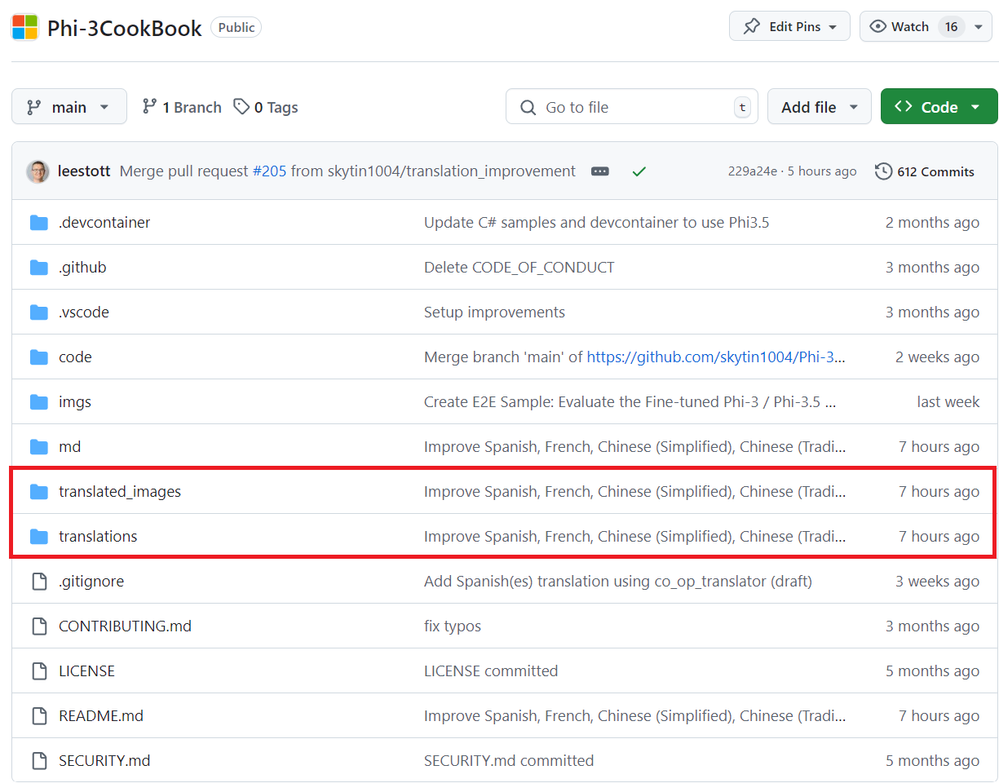Screen dimensions: 999x784
Task: Click the branch icon beside main
Action: (x=34, y=107)
